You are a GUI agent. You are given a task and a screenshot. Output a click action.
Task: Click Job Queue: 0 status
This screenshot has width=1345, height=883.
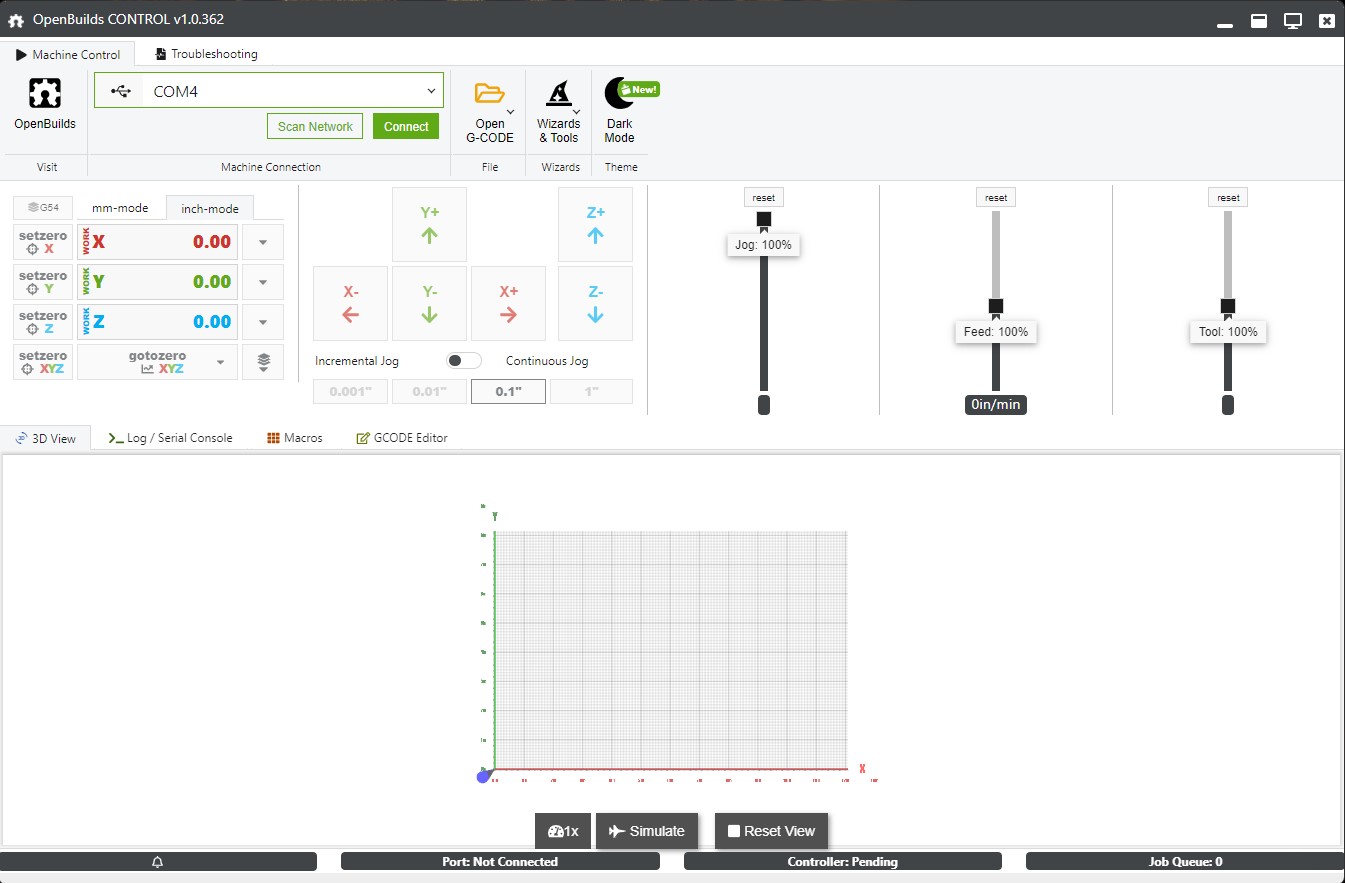tap(1185, 861)
